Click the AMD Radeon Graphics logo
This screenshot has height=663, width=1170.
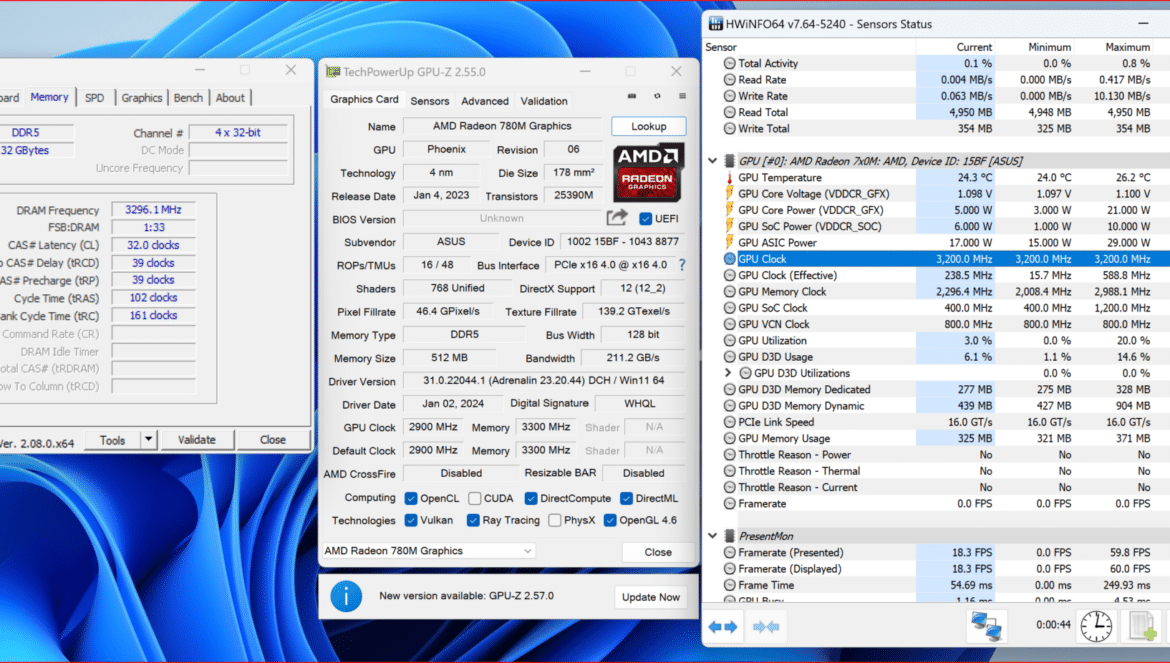pos(648,173)
